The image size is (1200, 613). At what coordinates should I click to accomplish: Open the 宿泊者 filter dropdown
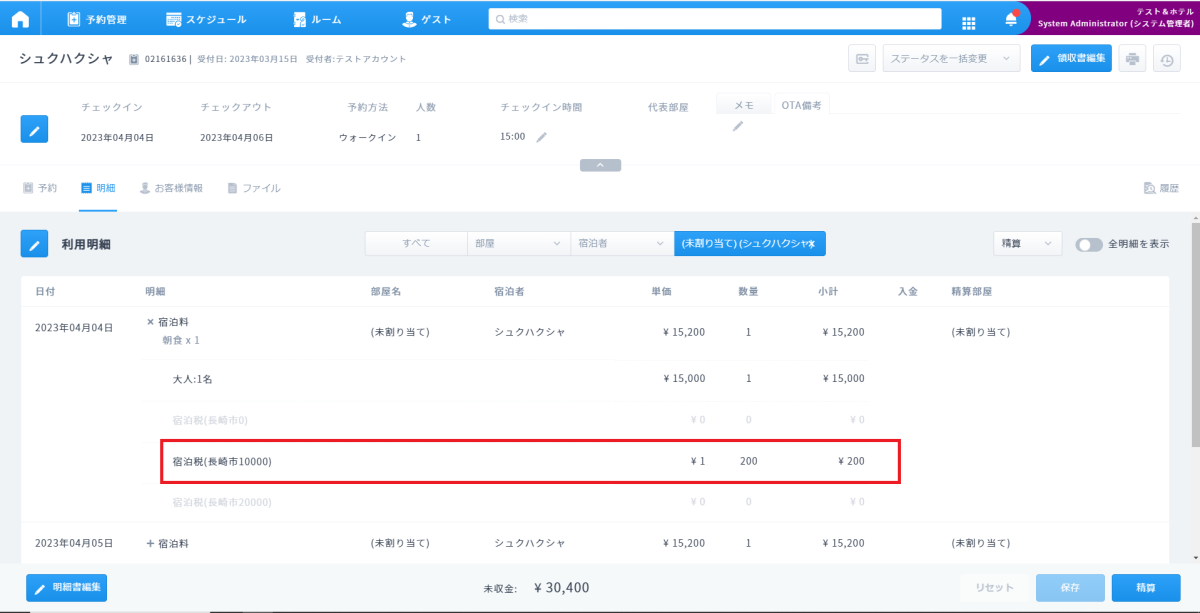(x=620, y=243)
